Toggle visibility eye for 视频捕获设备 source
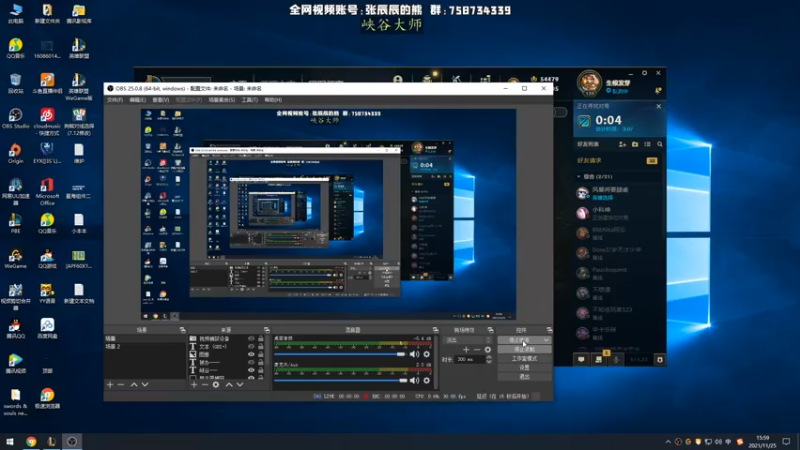The width and height of the screenshot is (800, 450). pos(251,338)
